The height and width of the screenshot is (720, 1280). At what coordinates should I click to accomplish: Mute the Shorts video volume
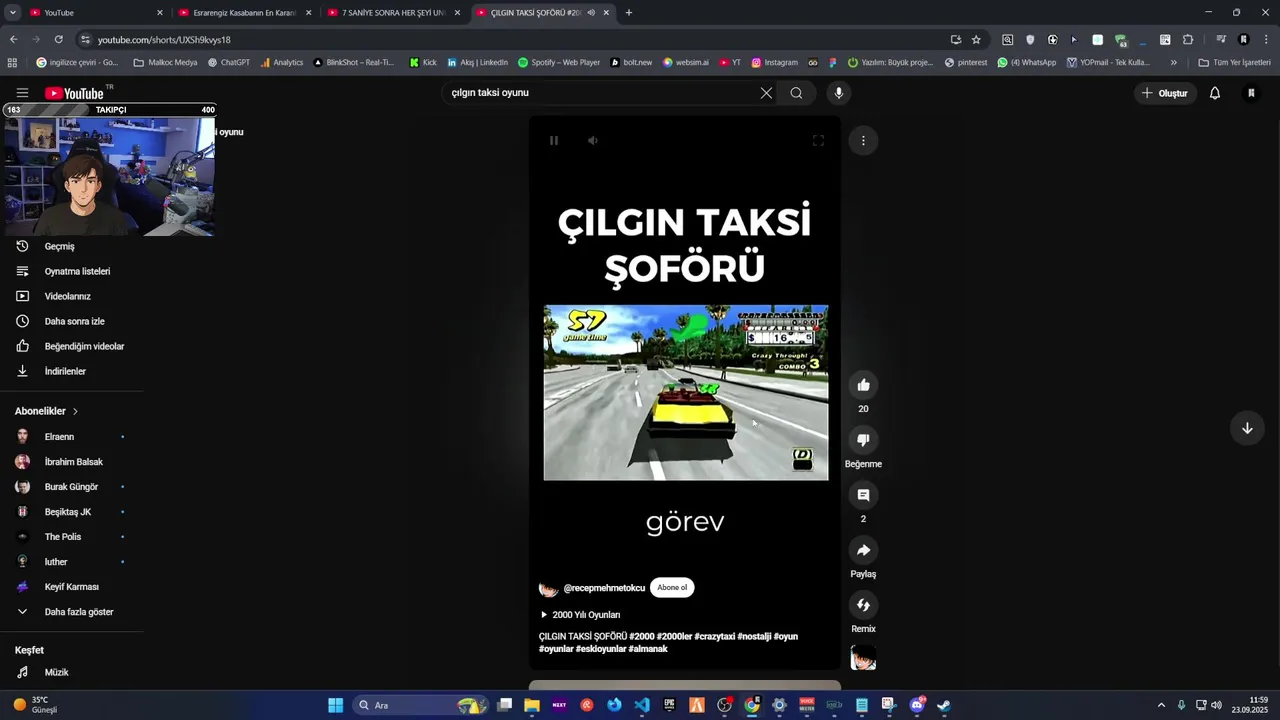(593, 141)
